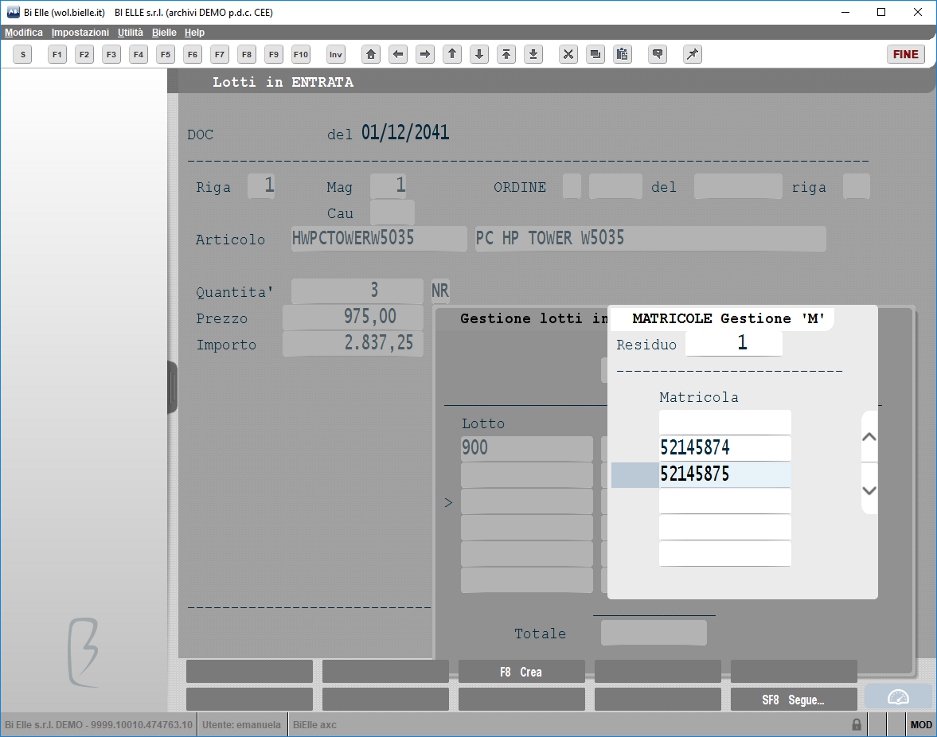Screen dimensions: 937x737
Task: Click the up arrow with top bar icon
Action: coord(506,54)
